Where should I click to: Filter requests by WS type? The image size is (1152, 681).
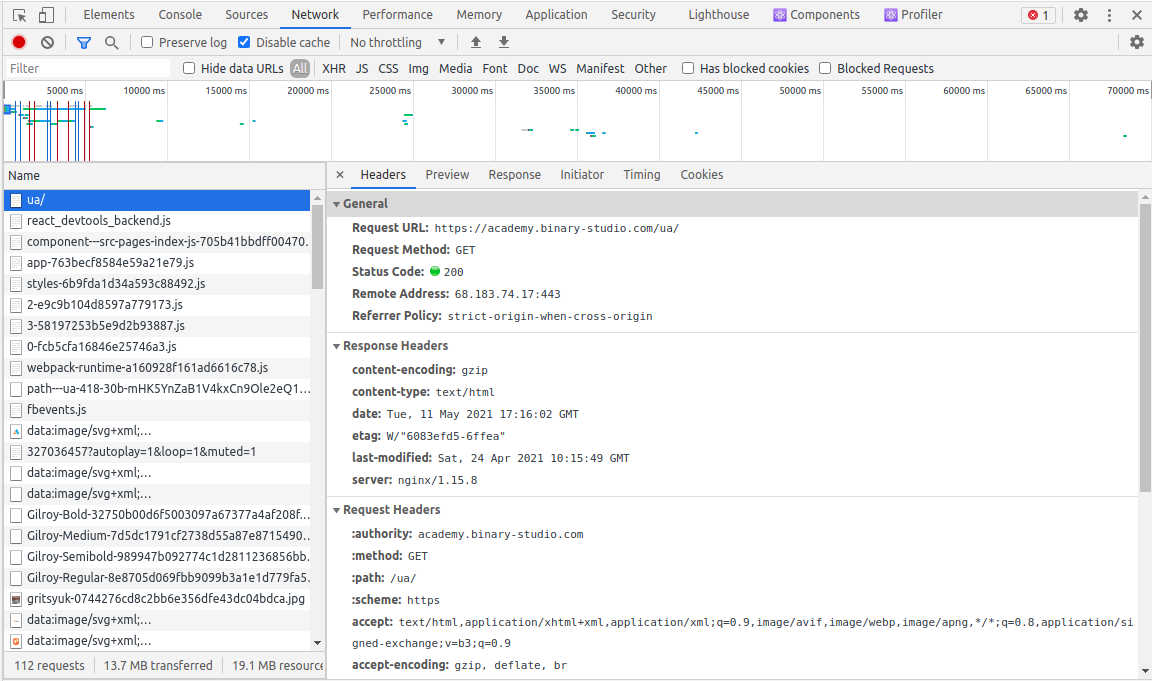[558, 68]
